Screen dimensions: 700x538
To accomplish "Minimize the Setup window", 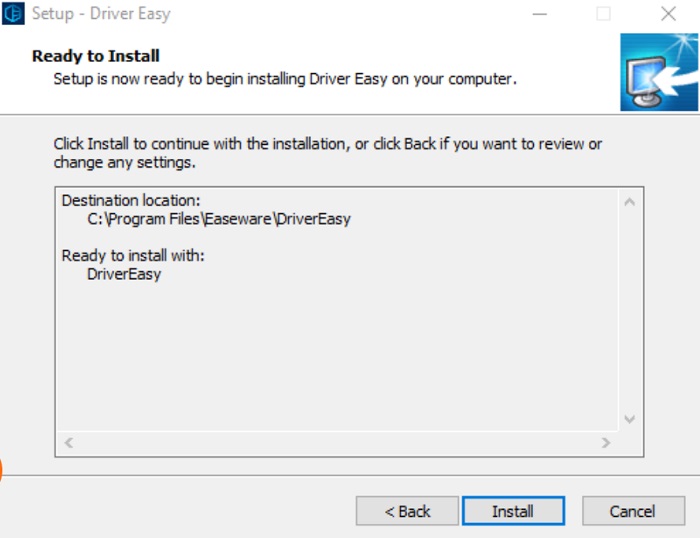I will (x=540, y=14).
